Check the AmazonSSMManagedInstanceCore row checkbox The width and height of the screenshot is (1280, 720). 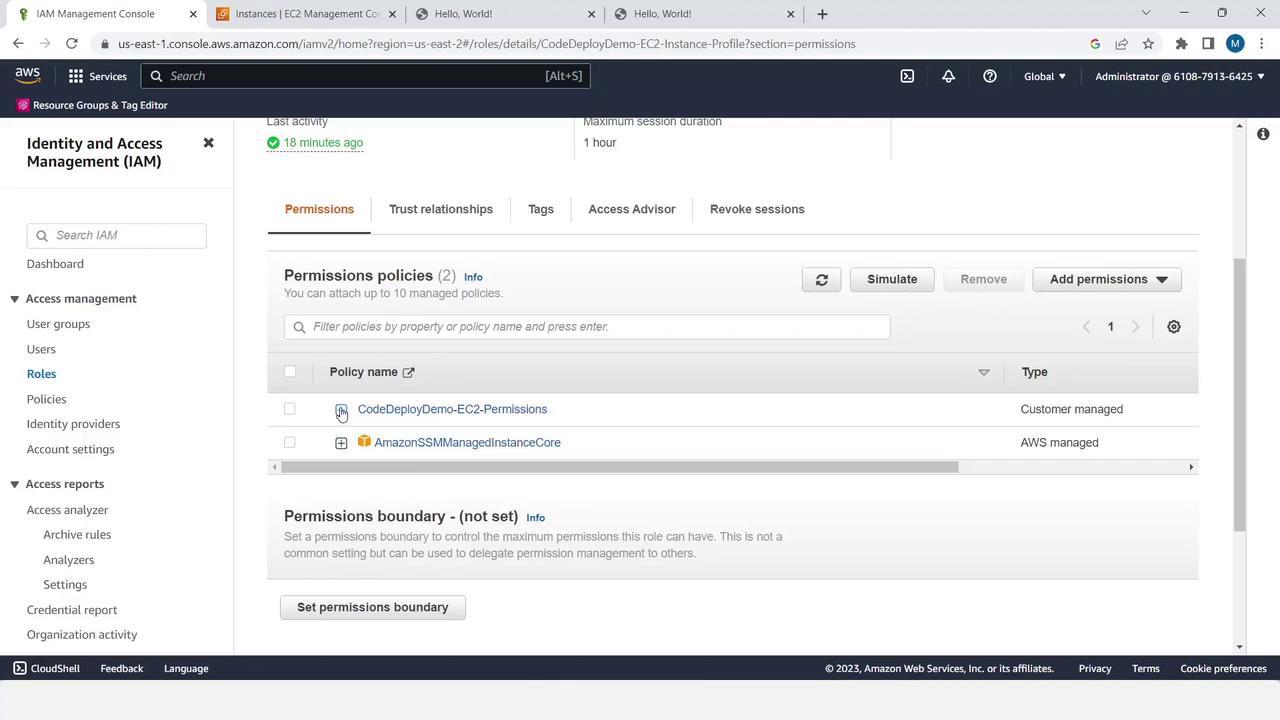[290, 442]
